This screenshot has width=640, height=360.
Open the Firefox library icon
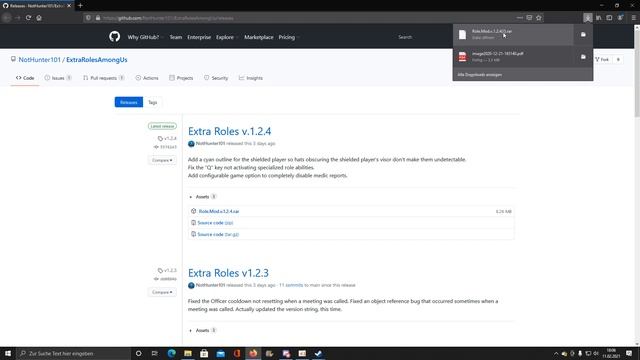(x=598, y=18)
